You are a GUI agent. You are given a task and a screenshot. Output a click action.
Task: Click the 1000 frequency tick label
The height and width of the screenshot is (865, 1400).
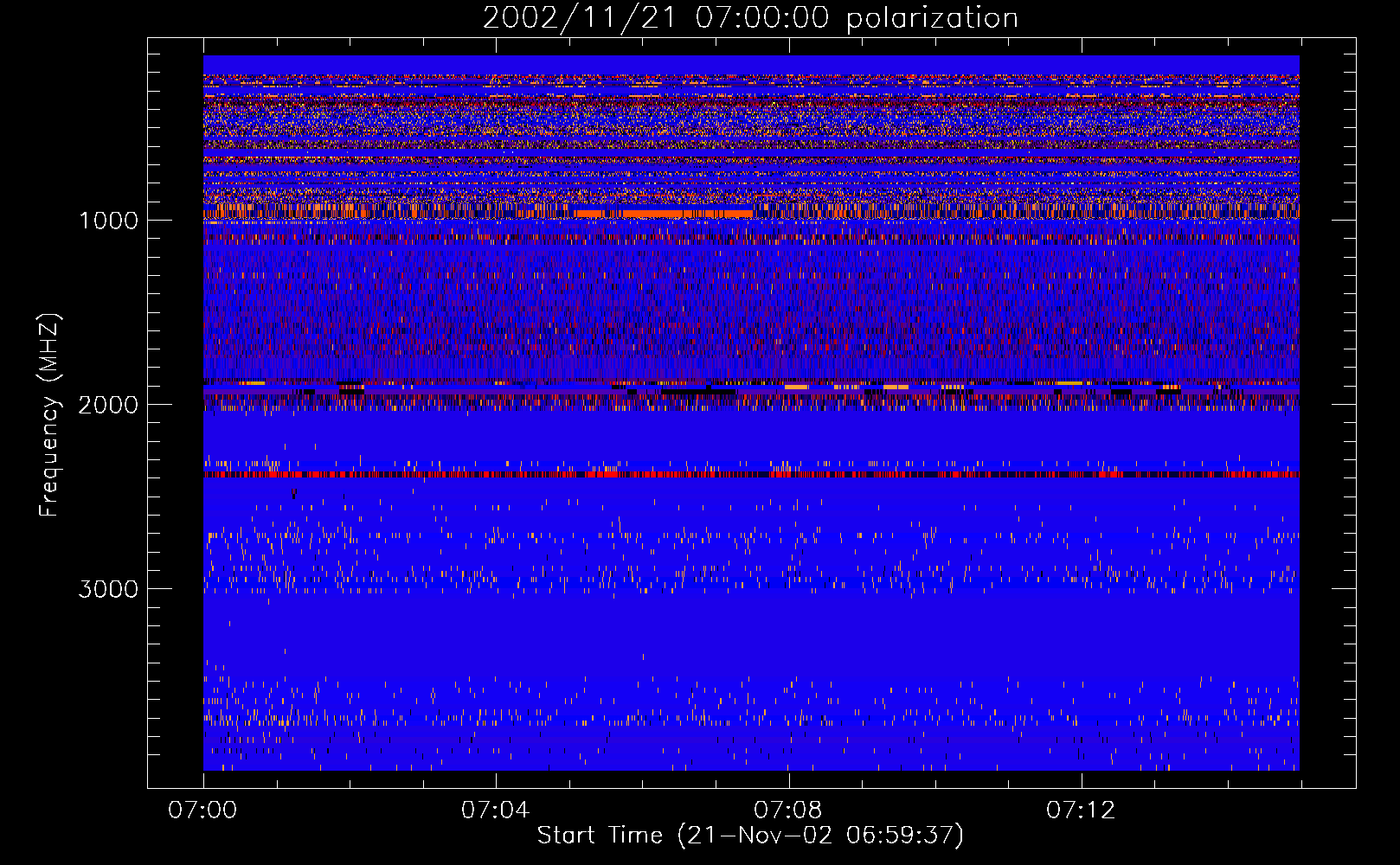[x=108, y=221]
